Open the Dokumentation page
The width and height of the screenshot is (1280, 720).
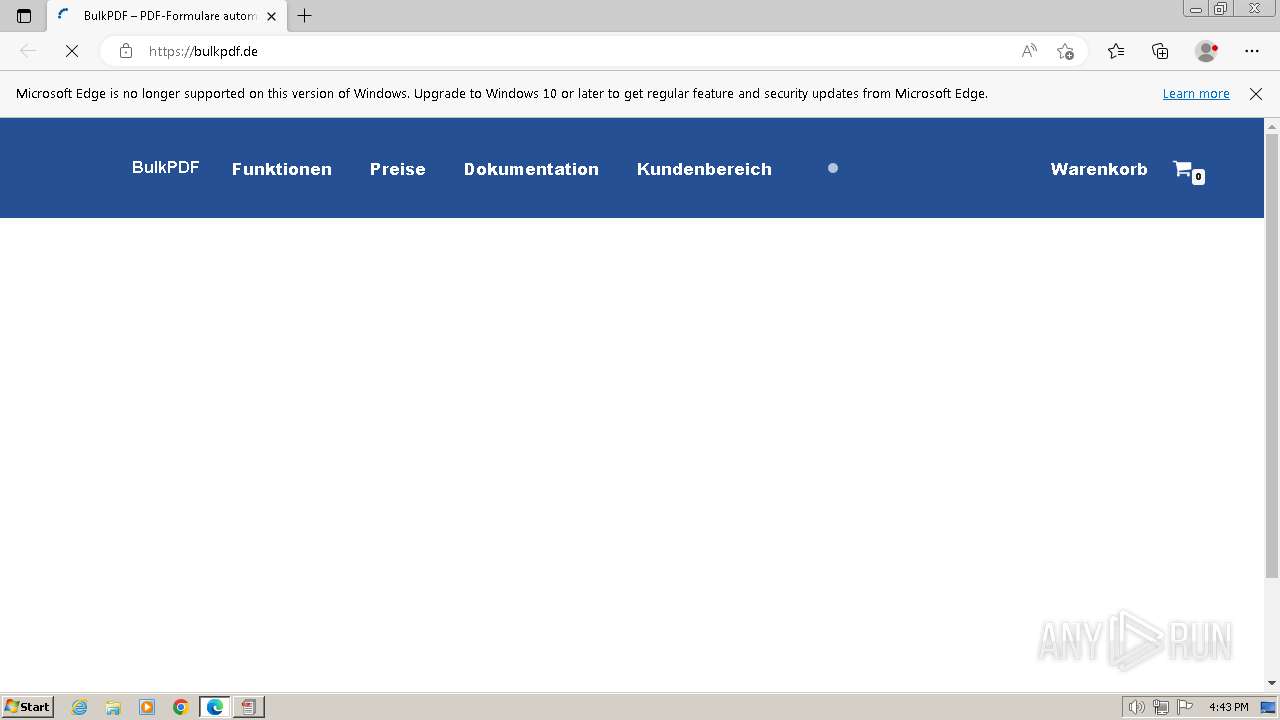pyautogui.click(x=531, y=169)
